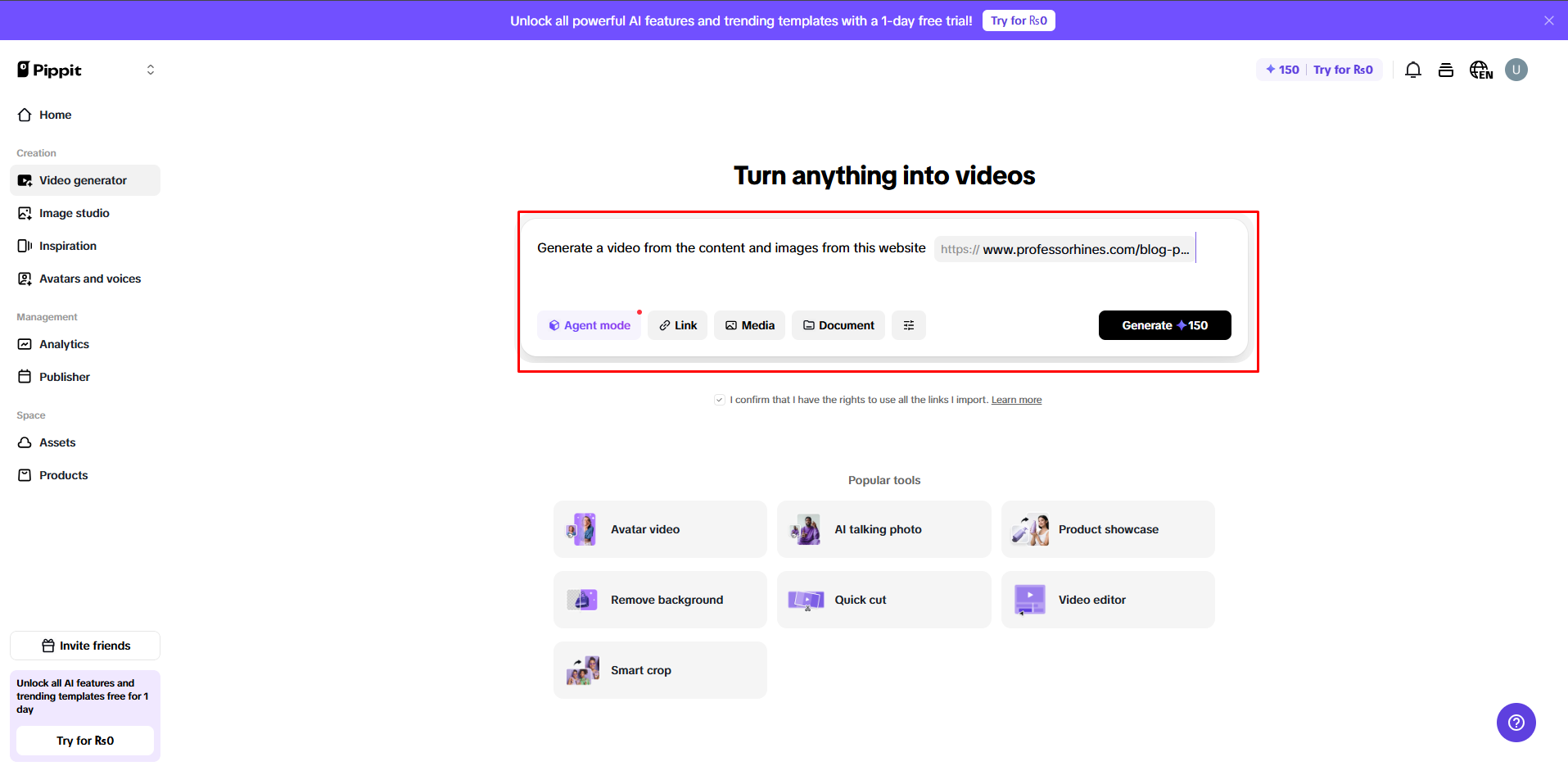Click the Document button

tap(838, 325)
